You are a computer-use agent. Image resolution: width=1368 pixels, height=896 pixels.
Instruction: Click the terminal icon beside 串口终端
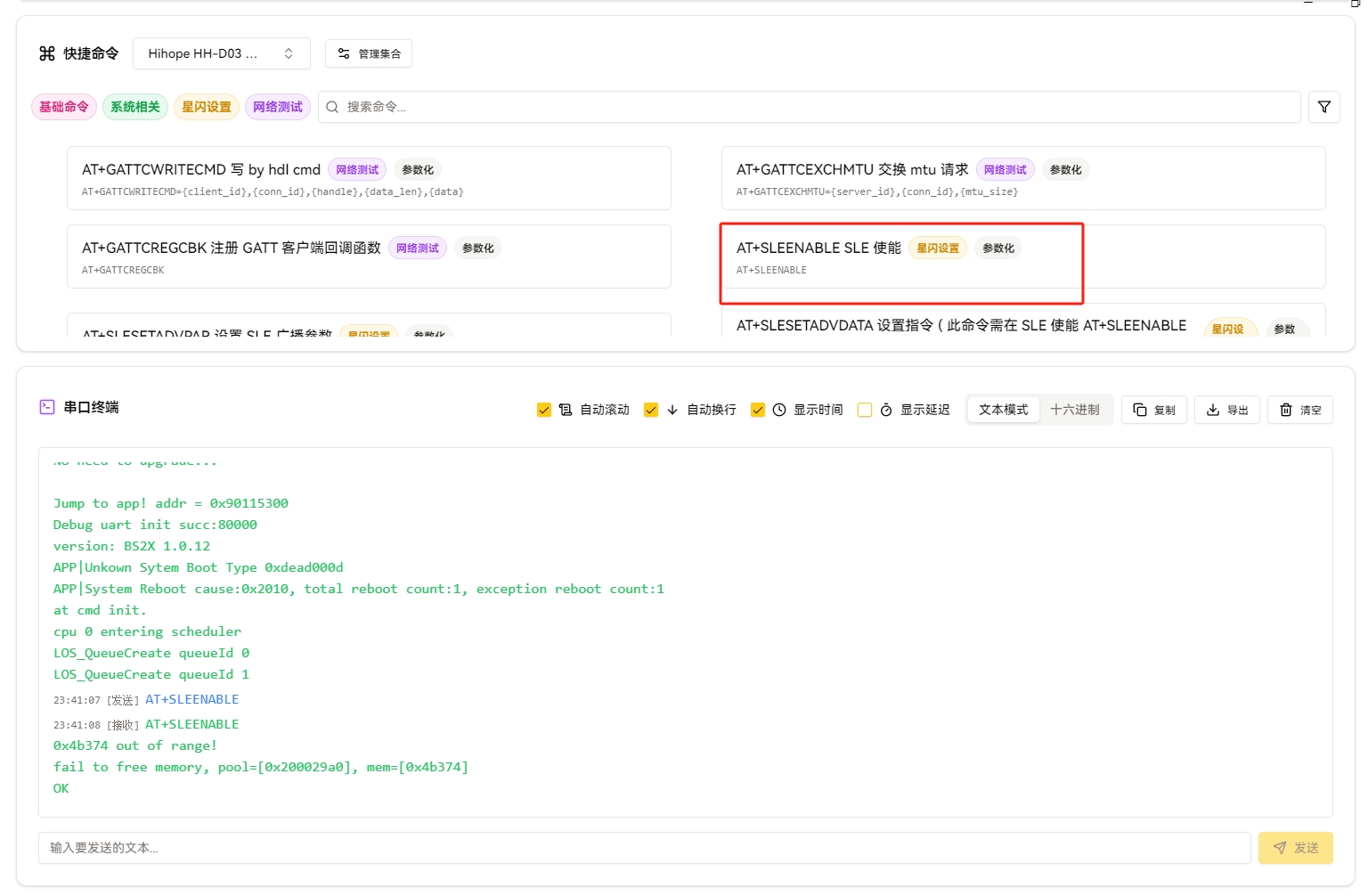tap(47, 407)
